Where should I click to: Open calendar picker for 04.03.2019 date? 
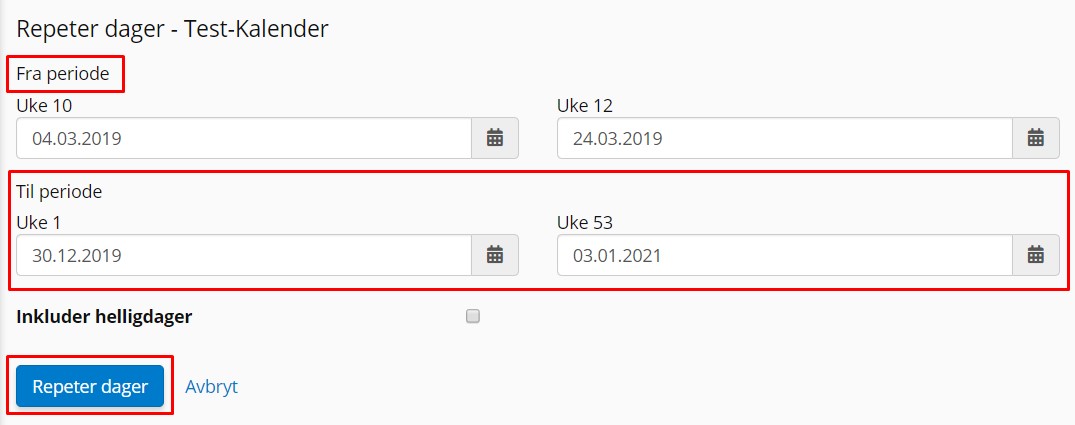(495, 138)
